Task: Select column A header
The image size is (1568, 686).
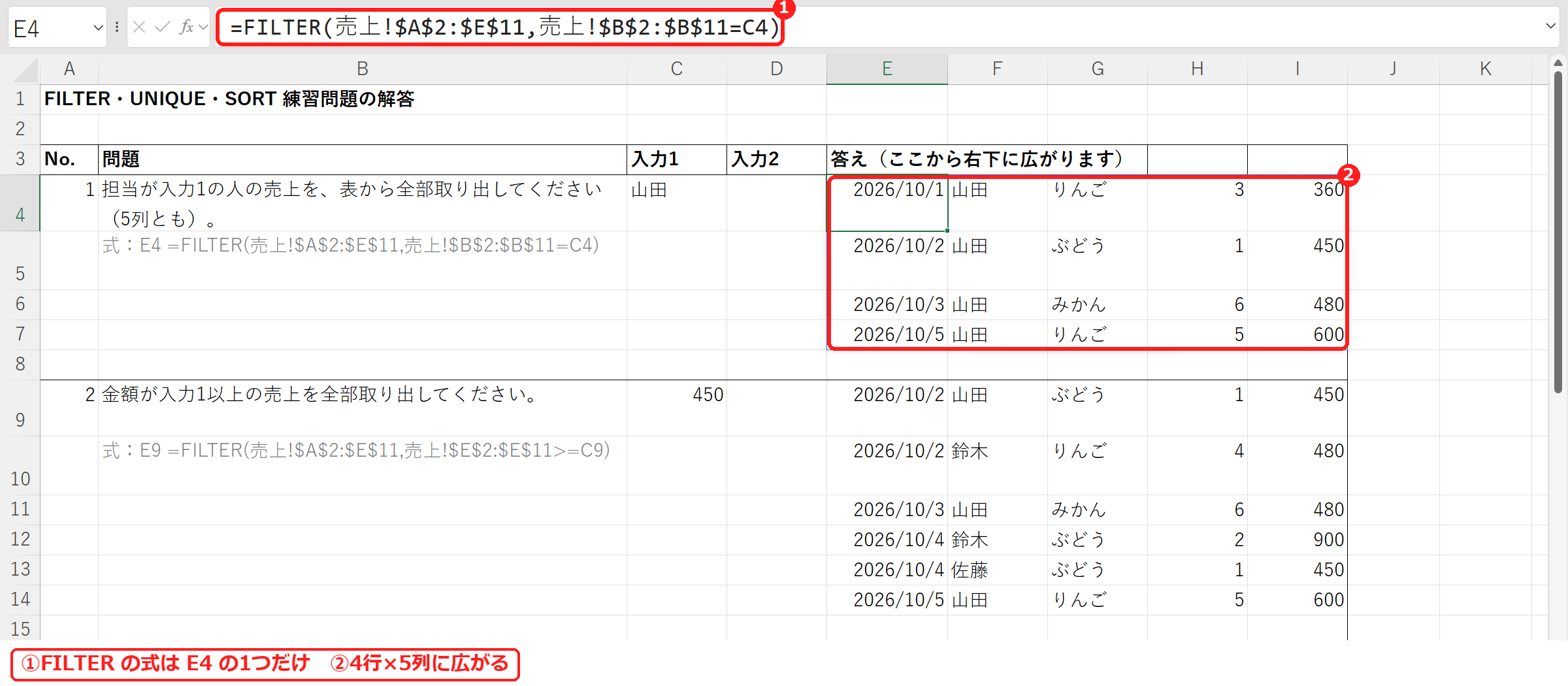Action: (69, 69)
